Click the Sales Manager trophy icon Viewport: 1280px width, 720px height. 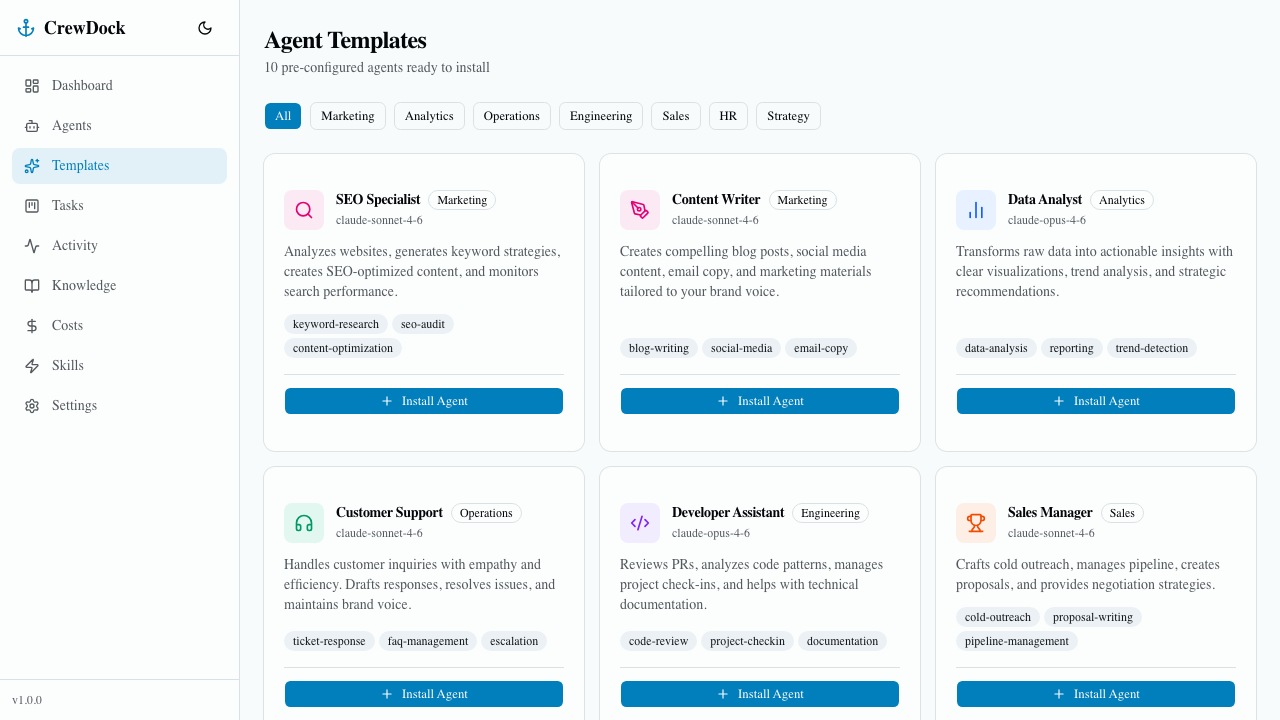pyautogui.click(x=975, y=522)
